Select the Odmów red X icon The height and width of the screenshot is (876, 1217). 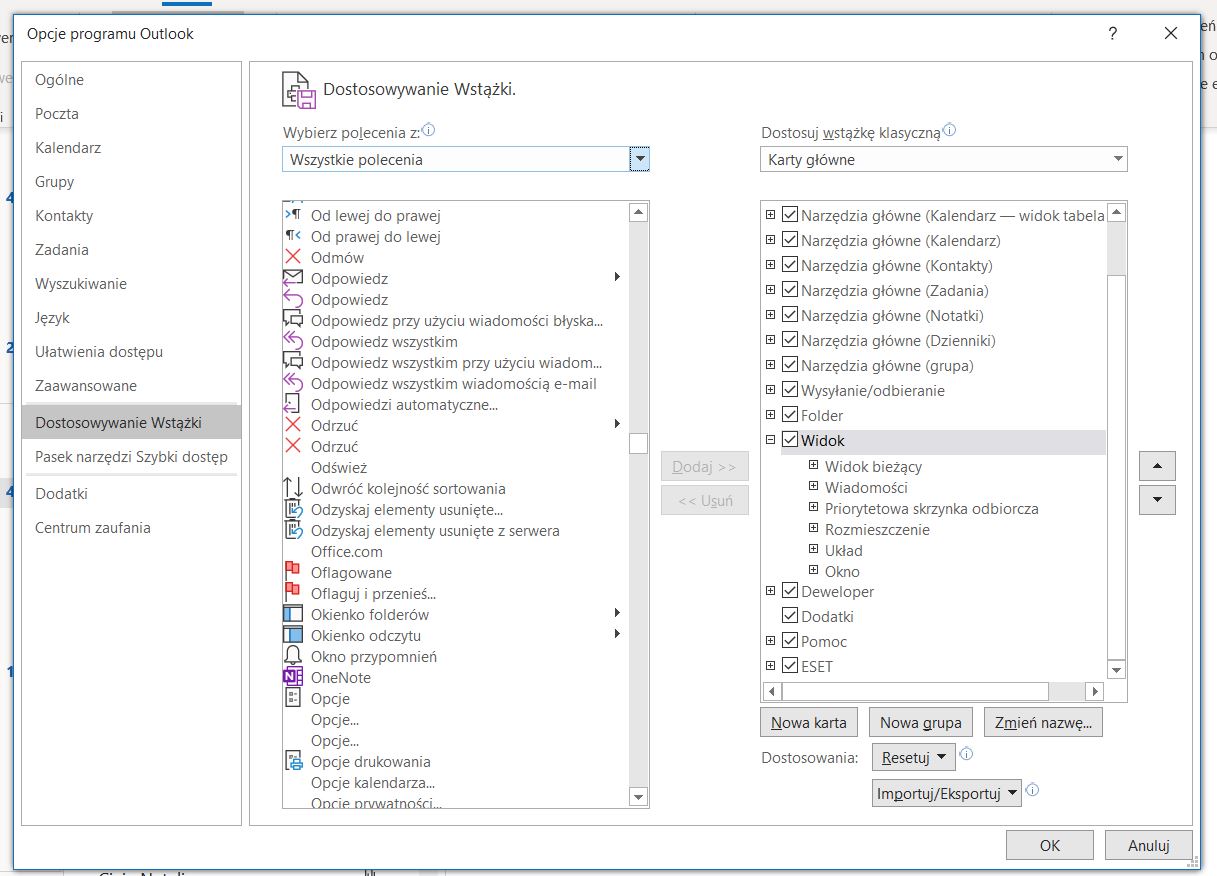pos(293,257)
